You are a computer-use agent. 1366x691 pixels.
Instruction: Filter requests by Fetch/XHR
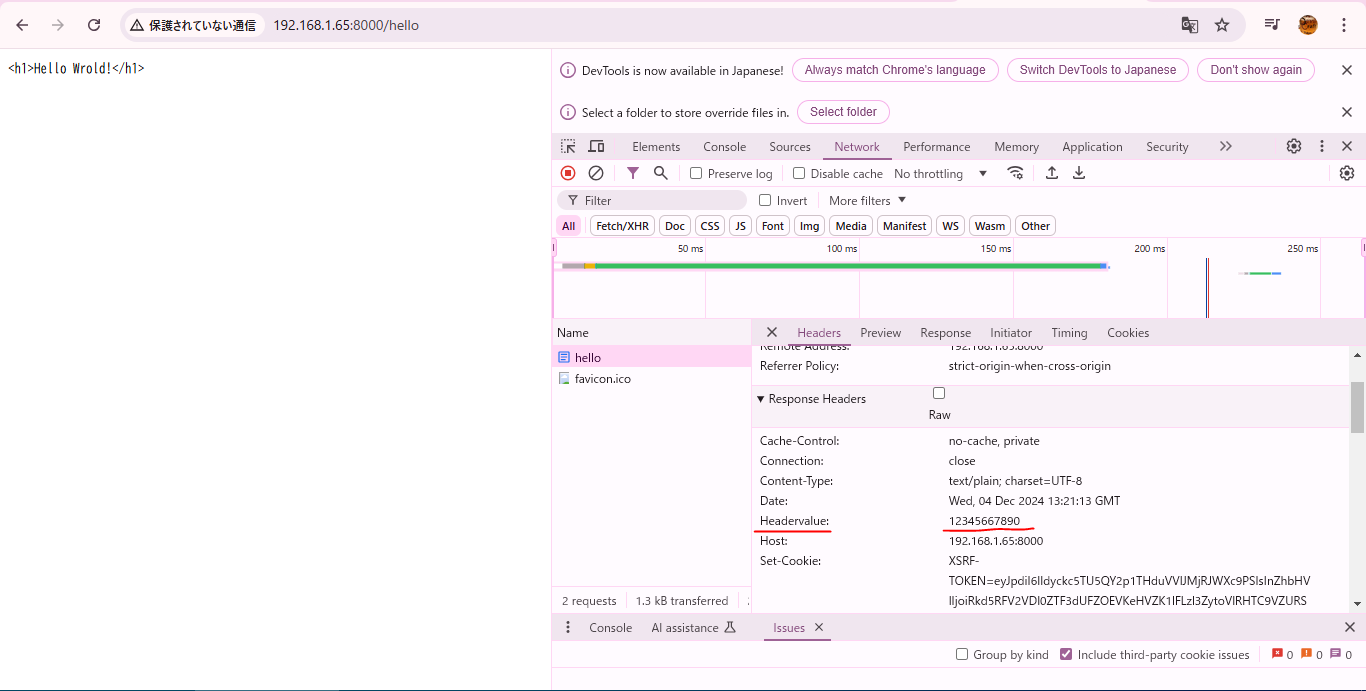(623, 226)
